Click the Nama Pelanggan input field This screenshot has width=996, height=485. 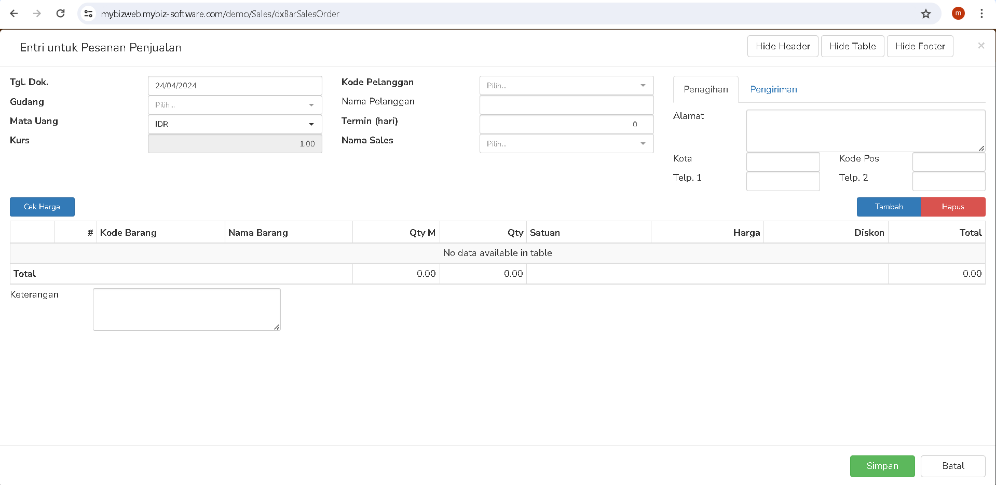pyautogui.click(x=566, y=105)
